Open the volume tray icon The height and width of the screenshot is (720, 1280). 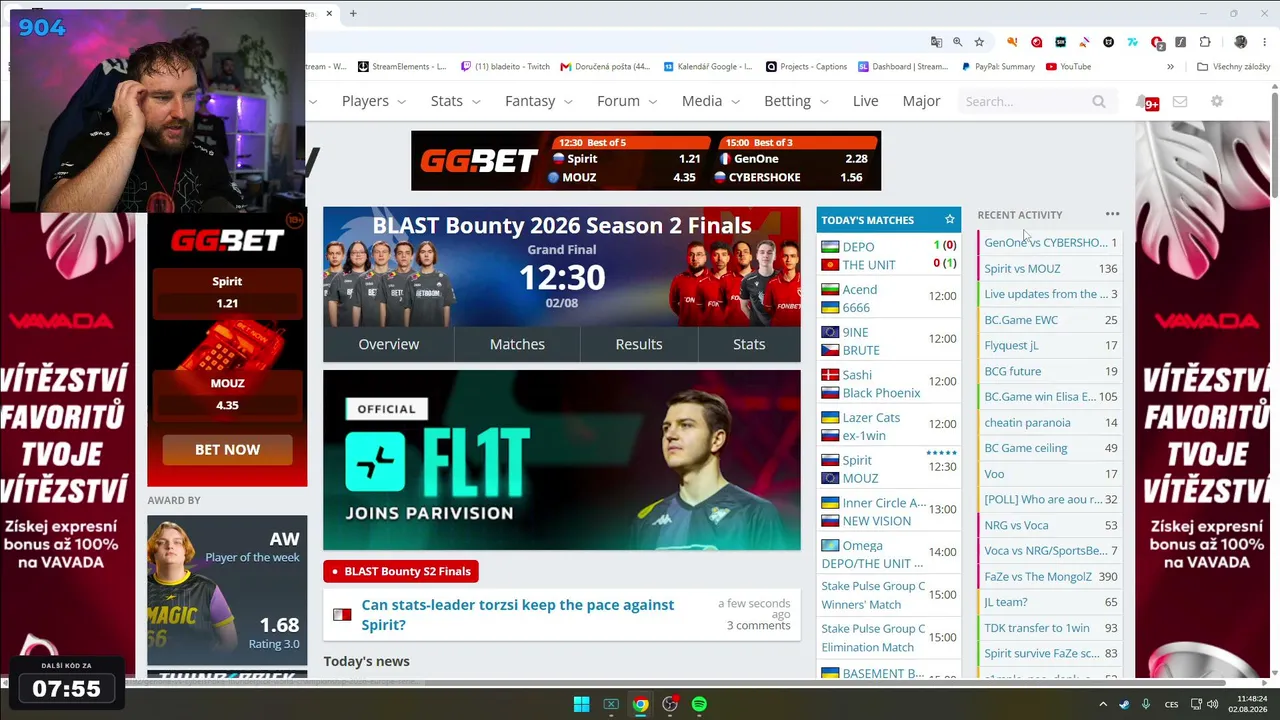(x=1215, y=704)
